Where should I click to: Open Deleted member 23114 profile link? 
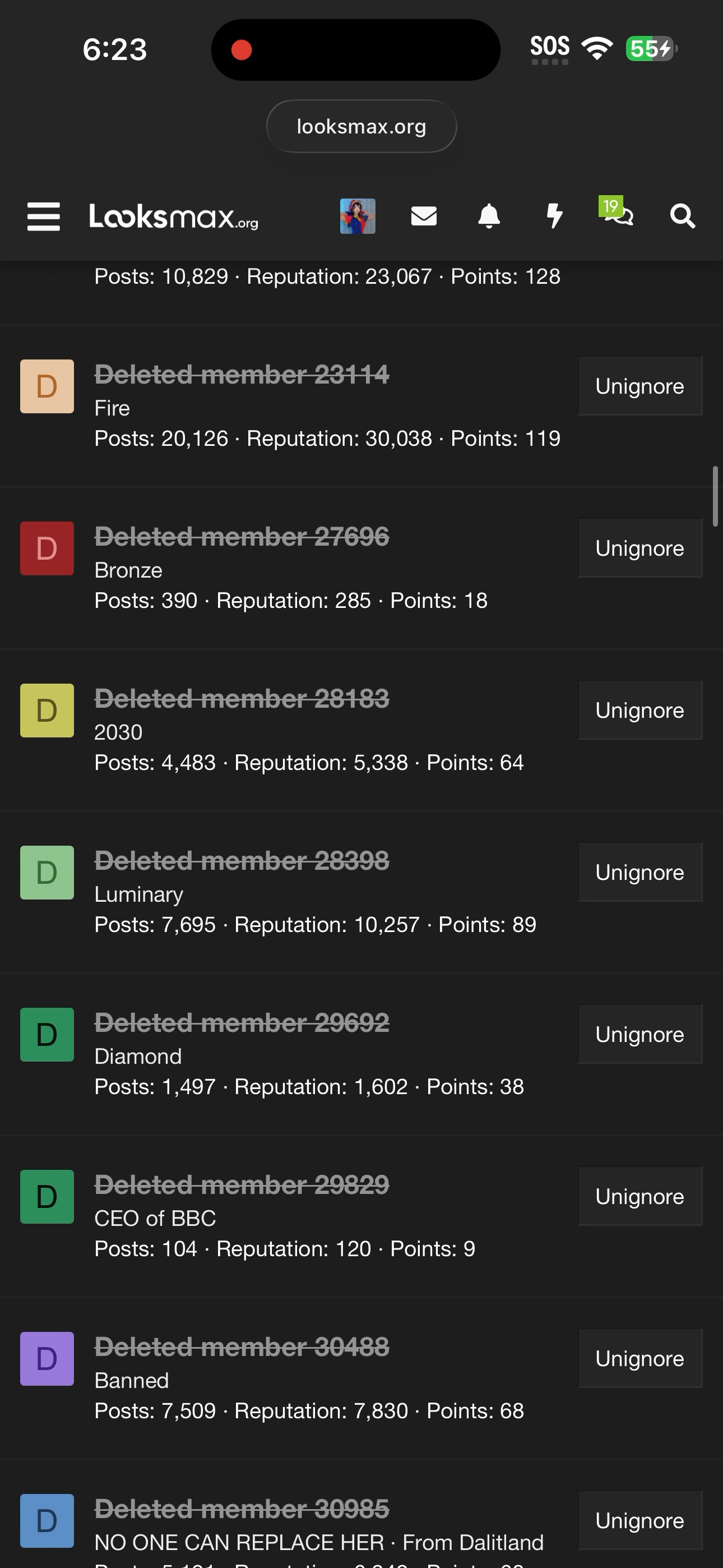242,375
